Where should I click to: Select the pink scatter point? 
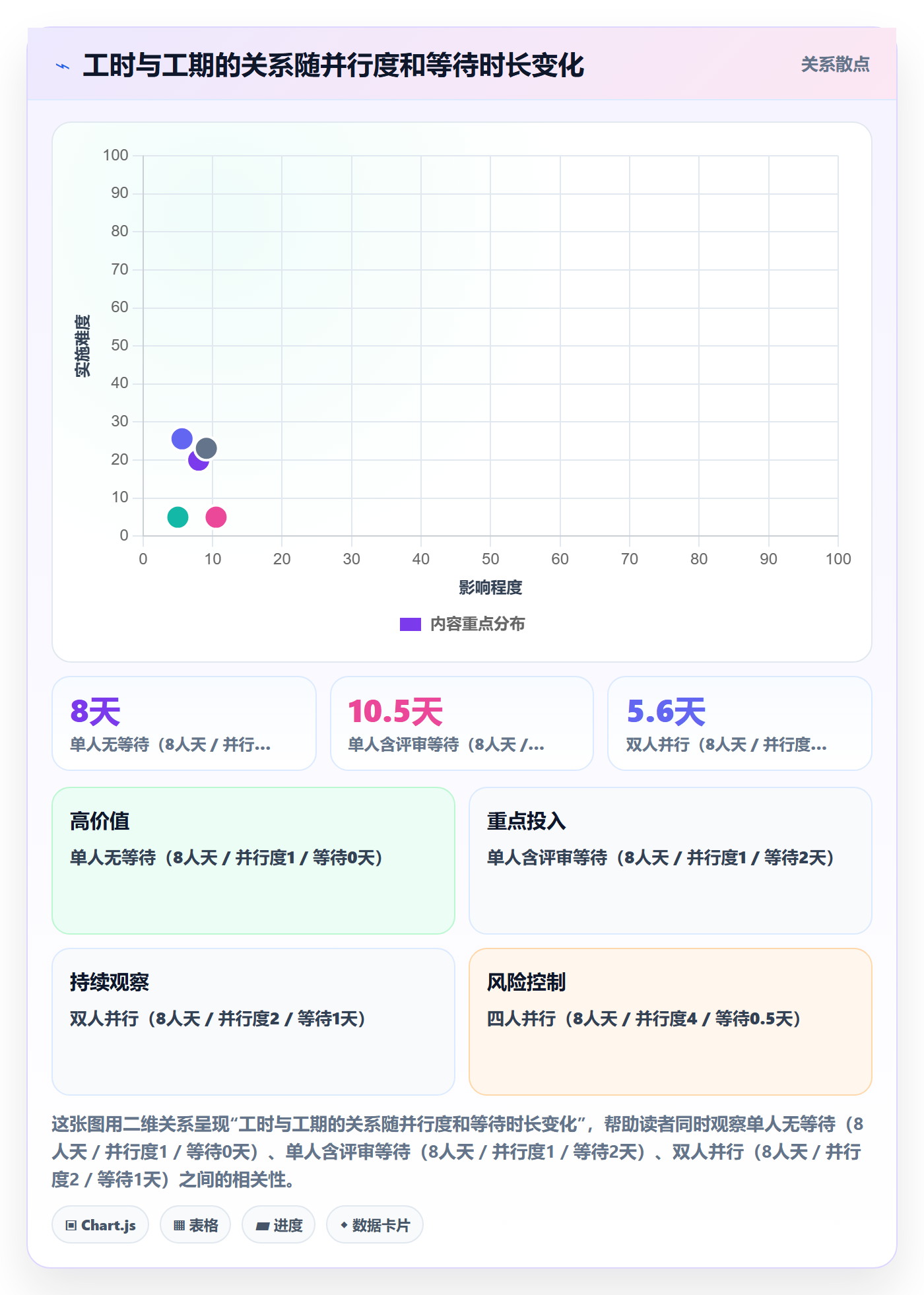216,517
